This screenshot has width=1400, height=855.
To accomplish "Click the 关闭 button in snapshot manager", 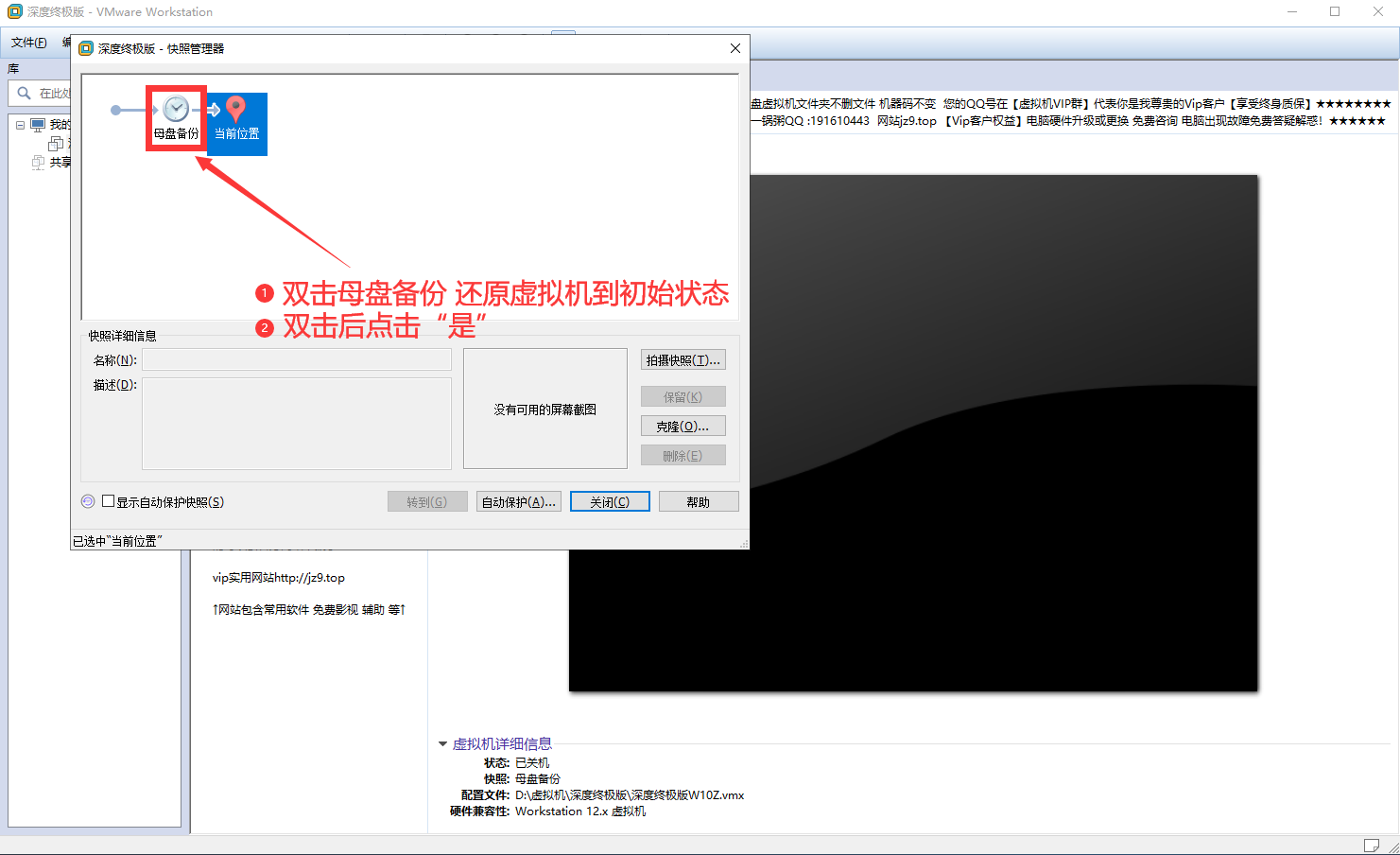I will 610,502.
